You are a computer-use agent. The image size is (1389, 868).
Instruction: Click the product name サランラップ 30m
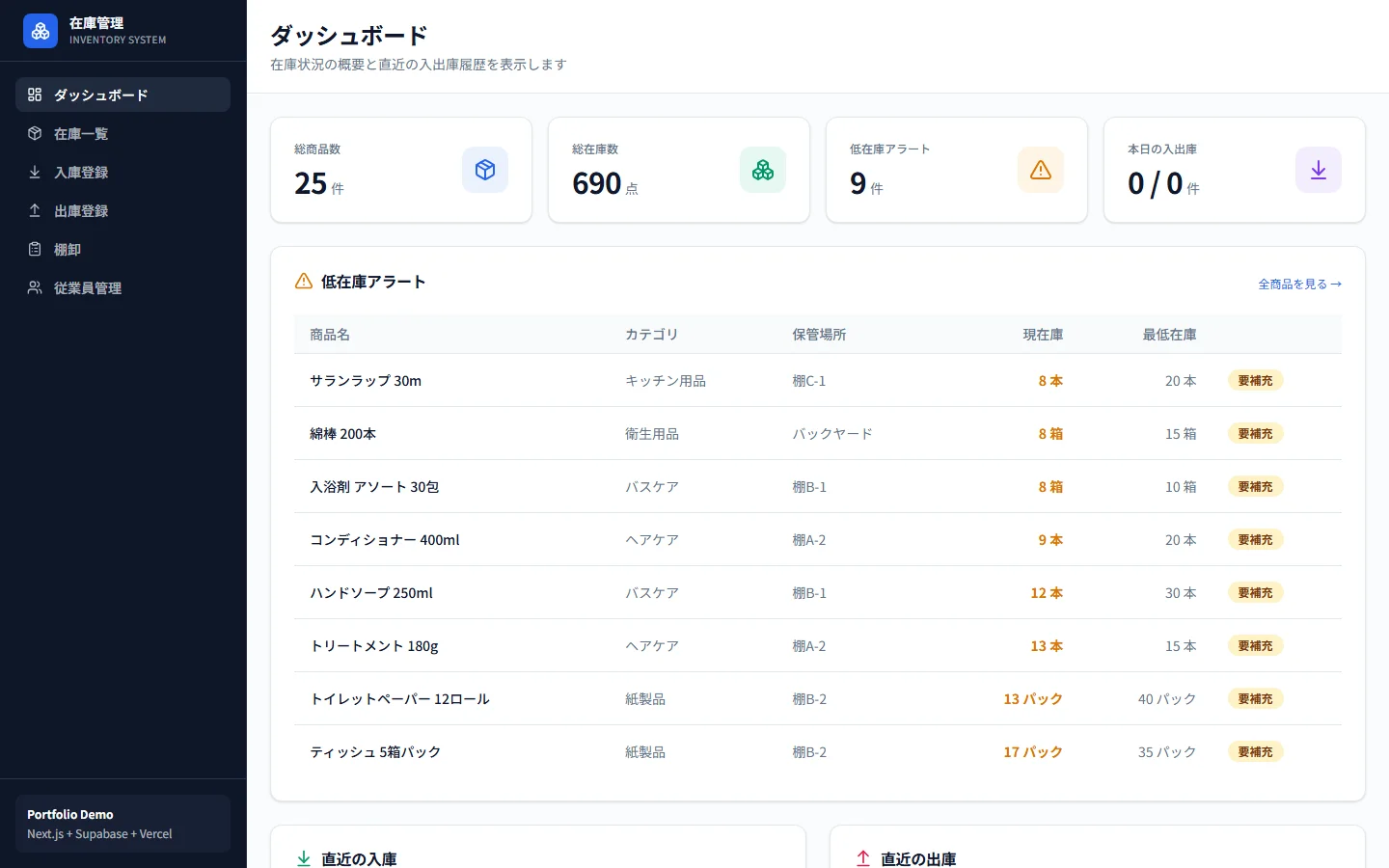pos(366,381)
